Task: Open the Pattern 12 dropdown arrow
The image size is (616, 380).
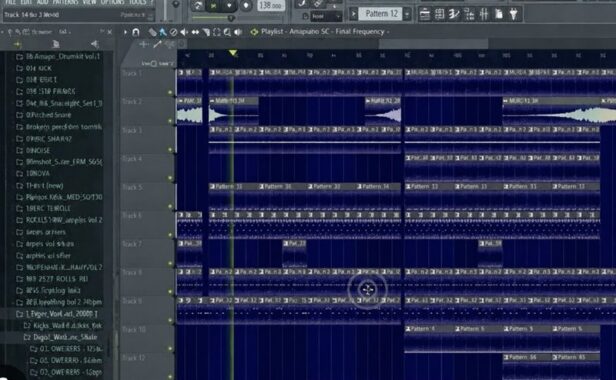Action: 407,15
